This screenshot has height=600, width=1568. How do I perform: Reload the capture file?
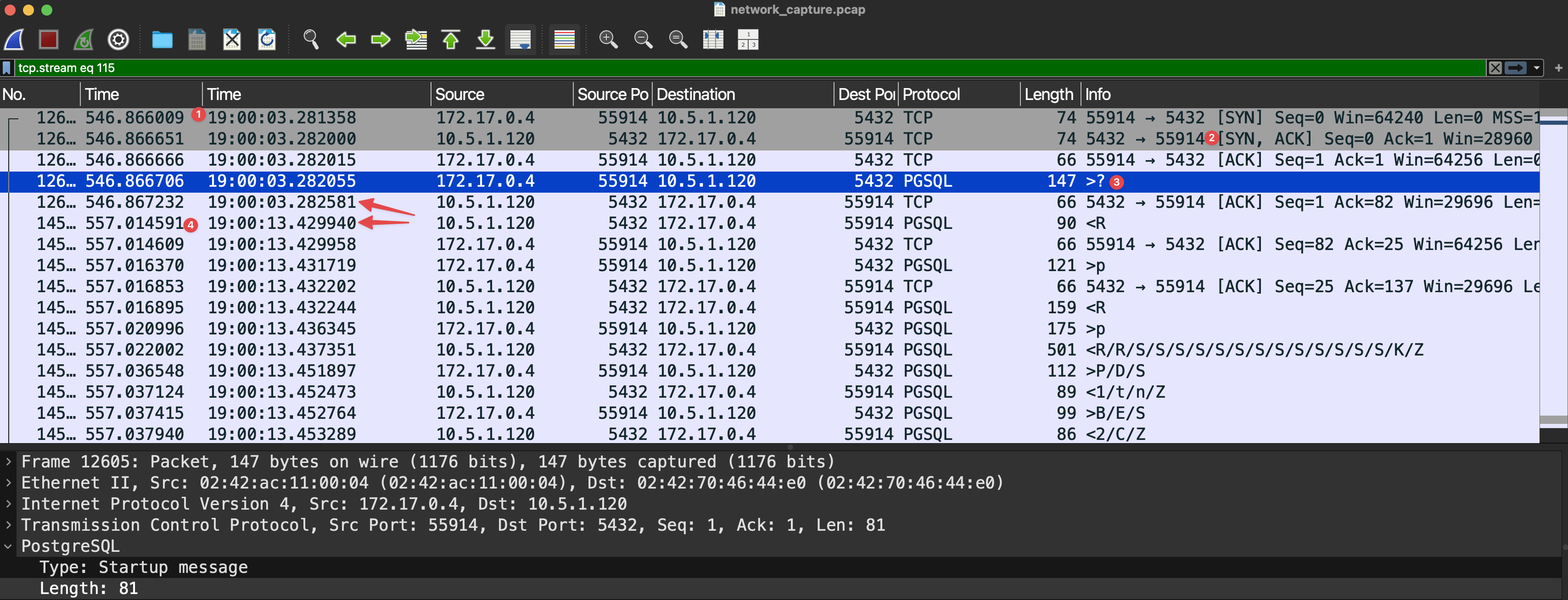267,39
